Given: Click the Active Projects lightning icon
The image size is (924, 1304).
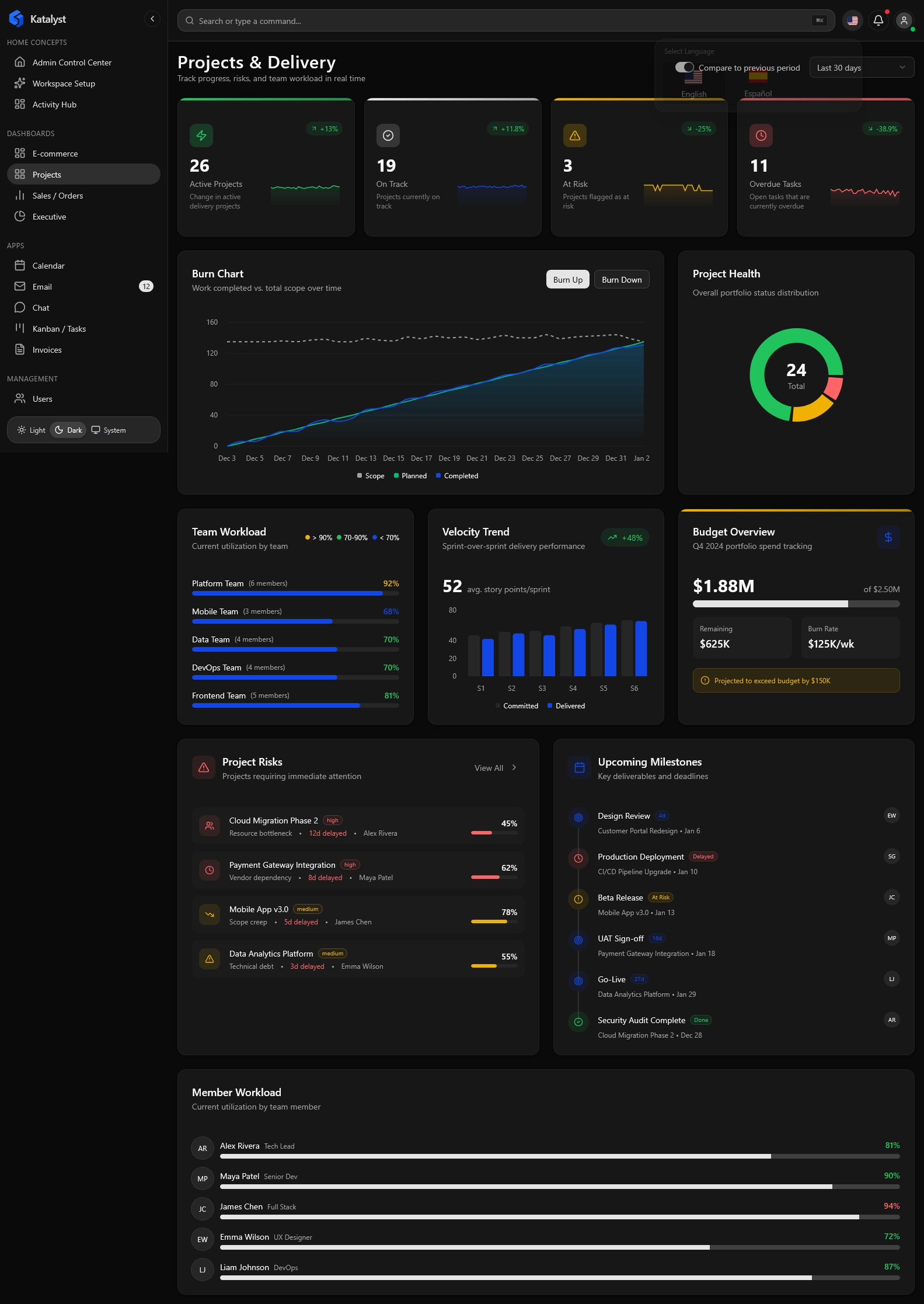Looking at the screenshot, I should tap(201, 135).
